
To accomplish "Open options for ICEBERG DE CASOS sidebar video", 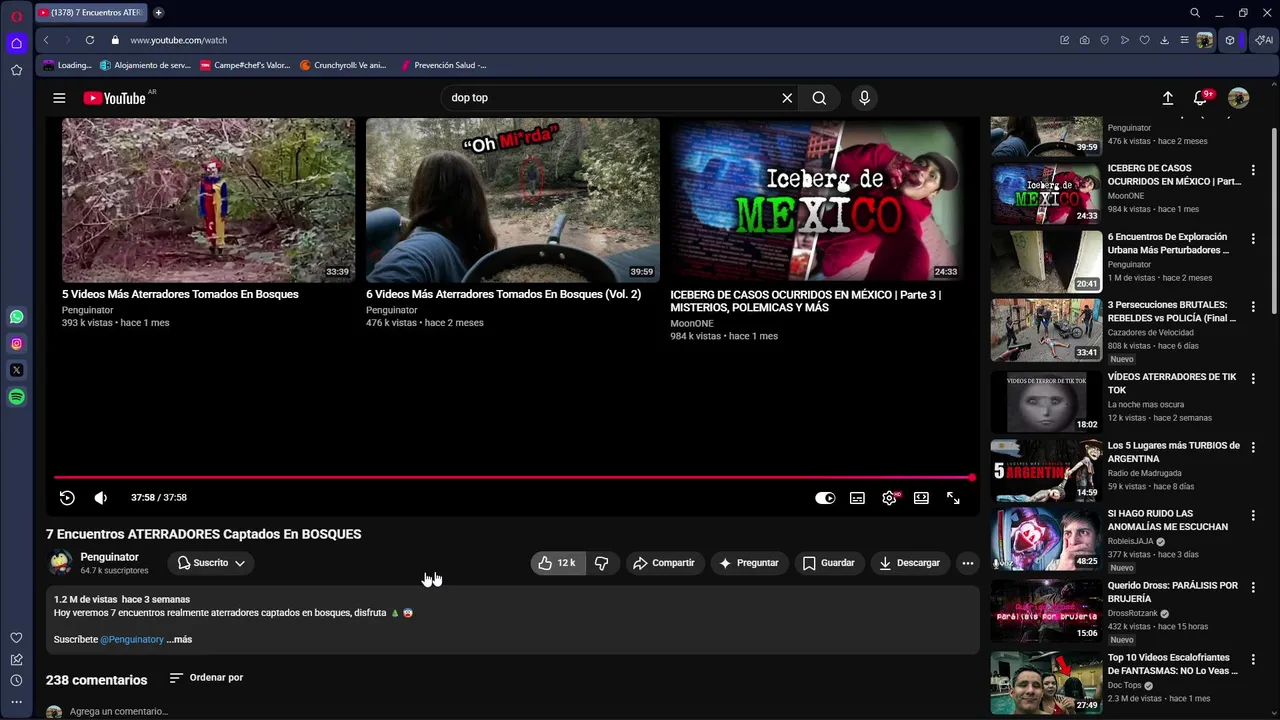I will [1253, 170].
